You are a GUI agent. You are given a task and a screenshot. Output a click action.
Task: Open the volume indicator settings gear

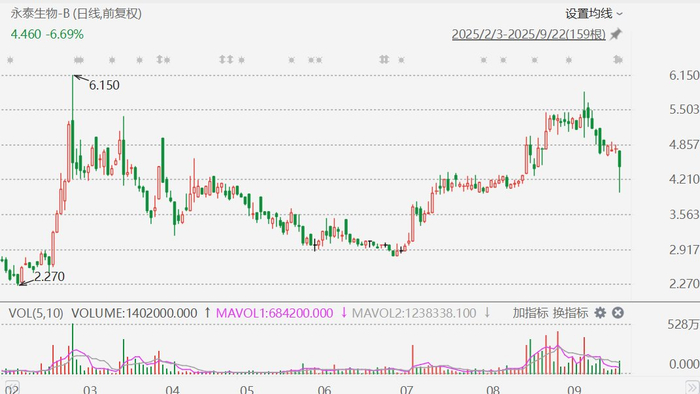coord(600,313)
